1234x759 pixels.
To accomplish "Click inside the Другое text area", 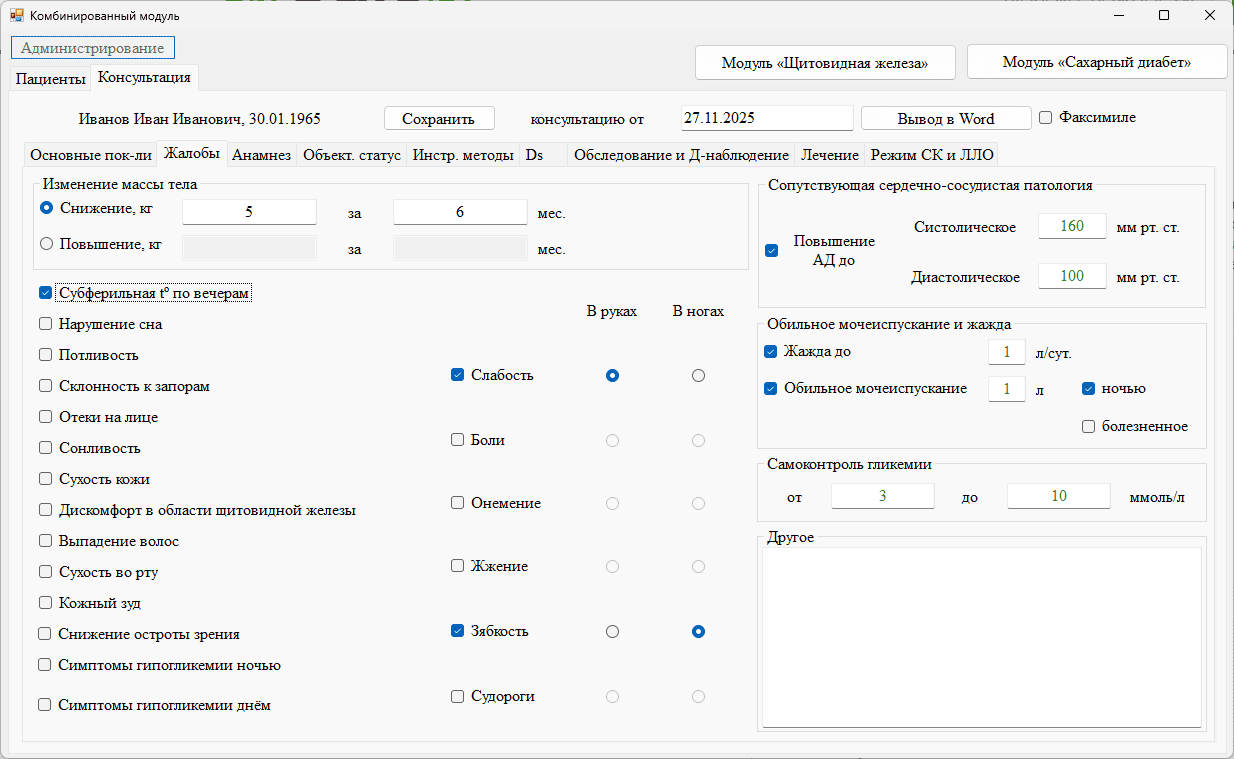I will tap(981, 636).
